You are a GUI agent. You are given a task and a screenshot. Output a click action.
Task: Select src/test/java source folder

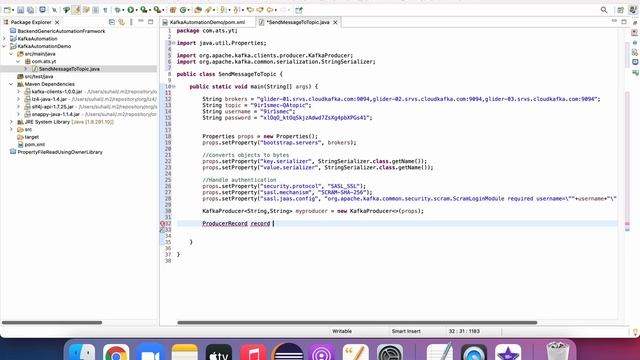click(x=39, y=76)
